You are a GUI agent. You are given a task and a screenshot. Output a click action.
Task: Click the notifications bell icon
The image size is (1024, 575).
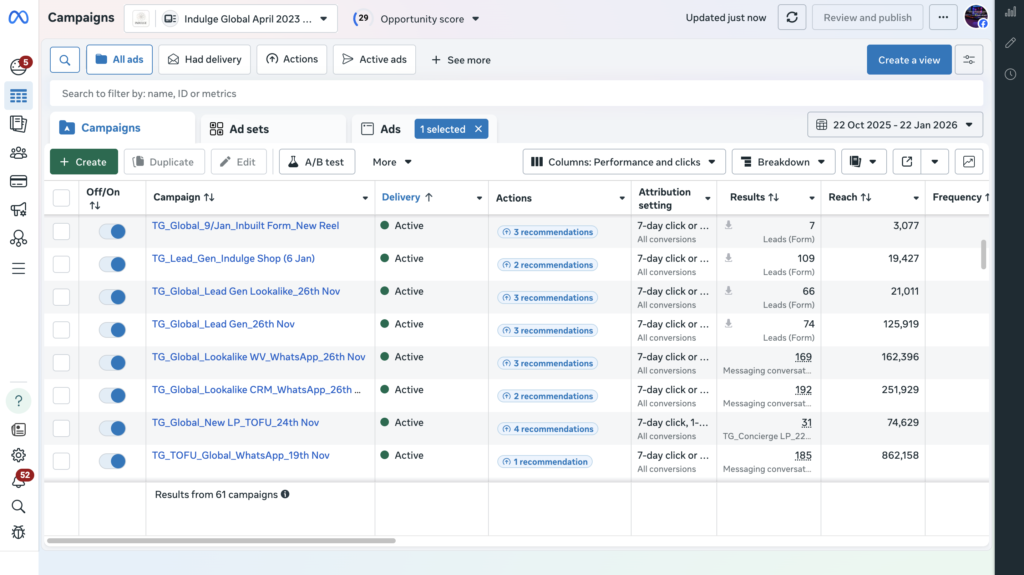click(x=18, y=481)
